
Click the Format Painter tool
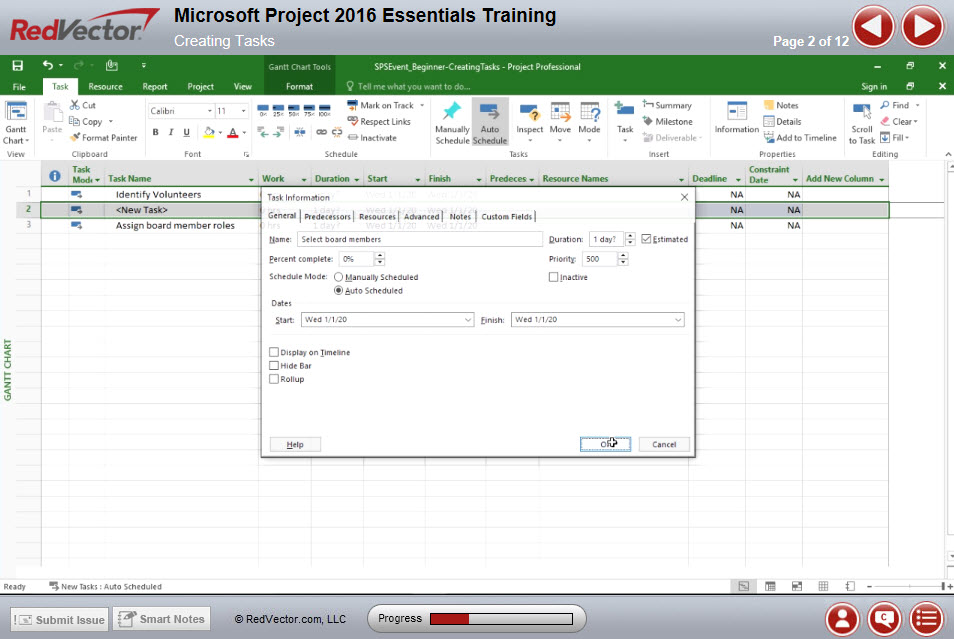pos(104,138)
